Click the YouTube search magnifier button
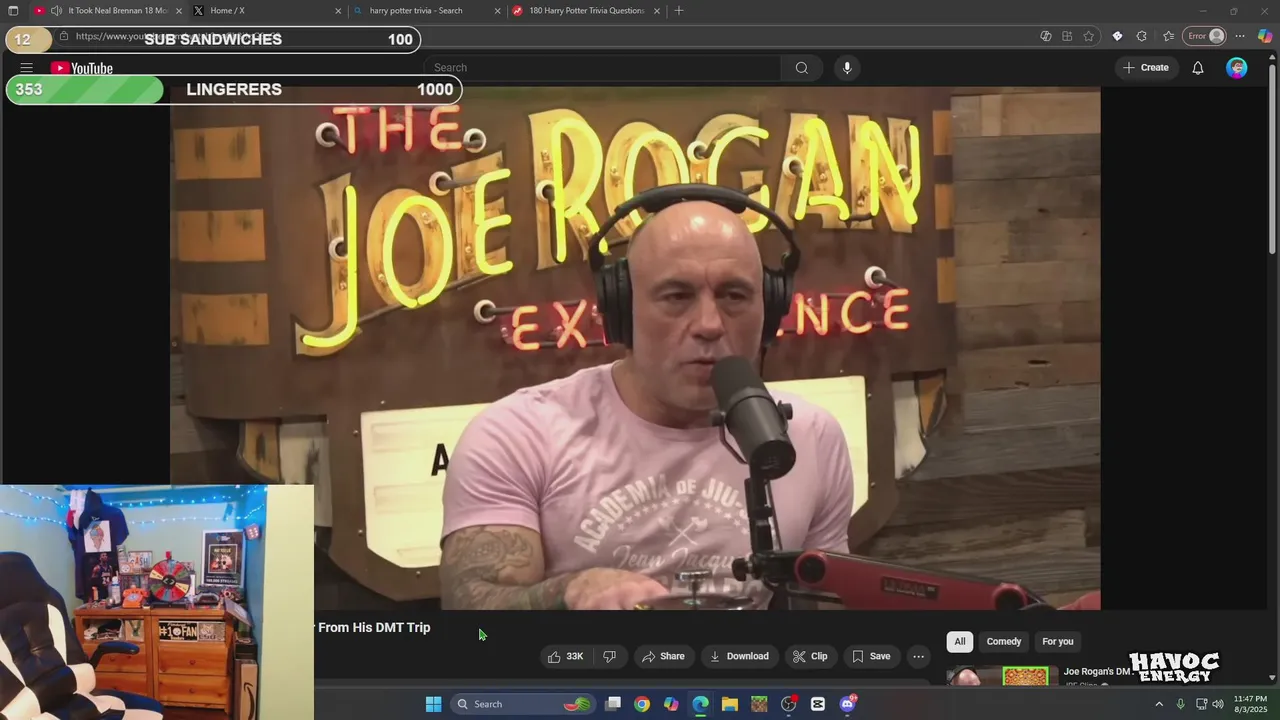The width and height of the screenshot is (1280, 720). tap(801, 68)
